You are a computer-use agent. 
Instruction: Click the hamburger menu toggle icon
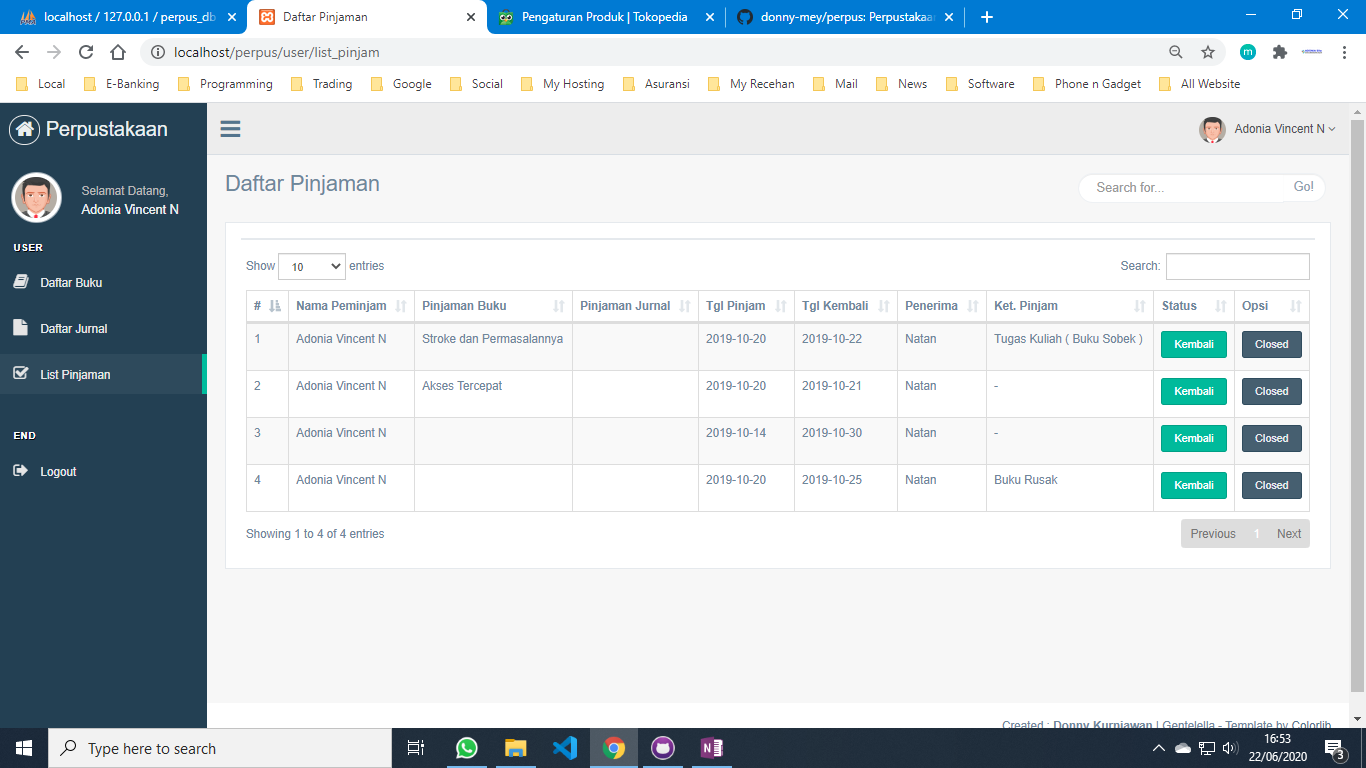(x=231, y=129)
